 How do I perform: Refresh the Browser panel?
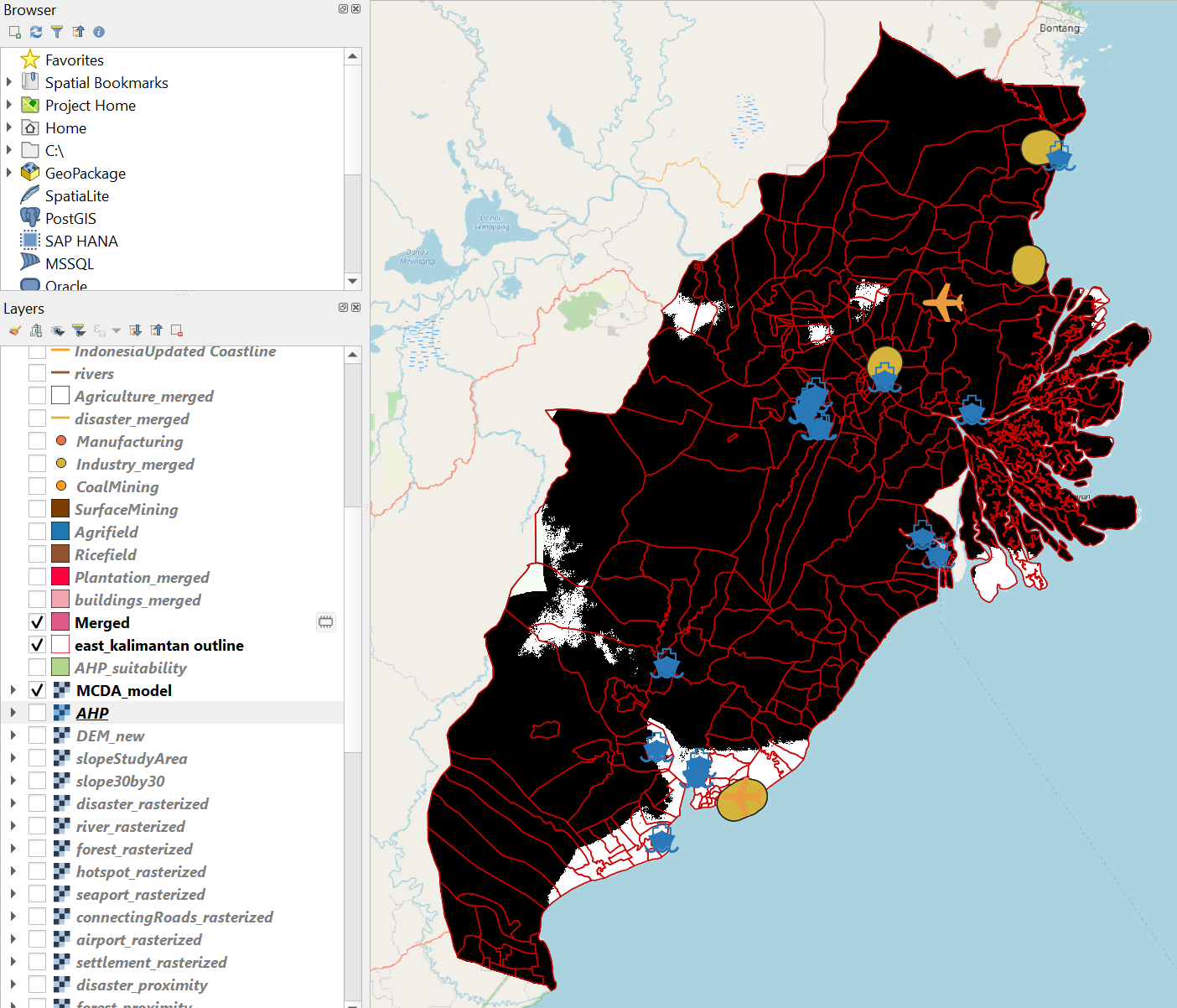pyautogui.click(x=35, y=32)
